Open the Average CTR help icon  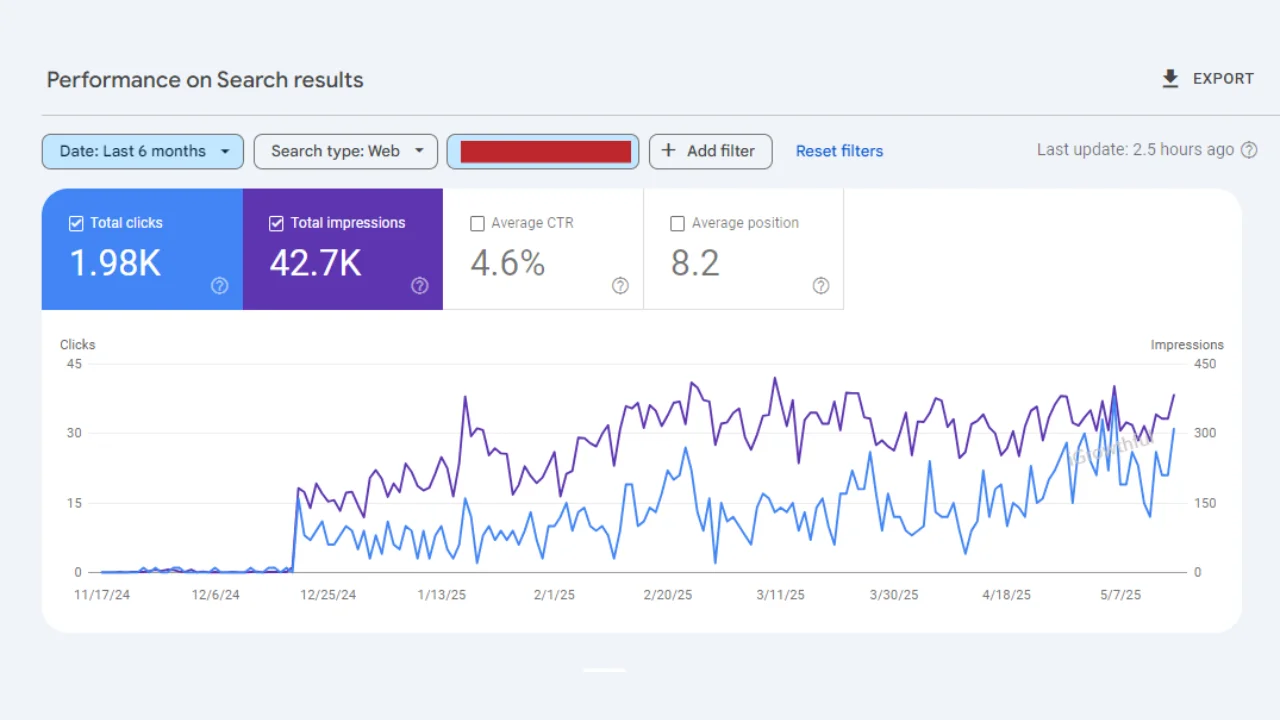[620, 286]
